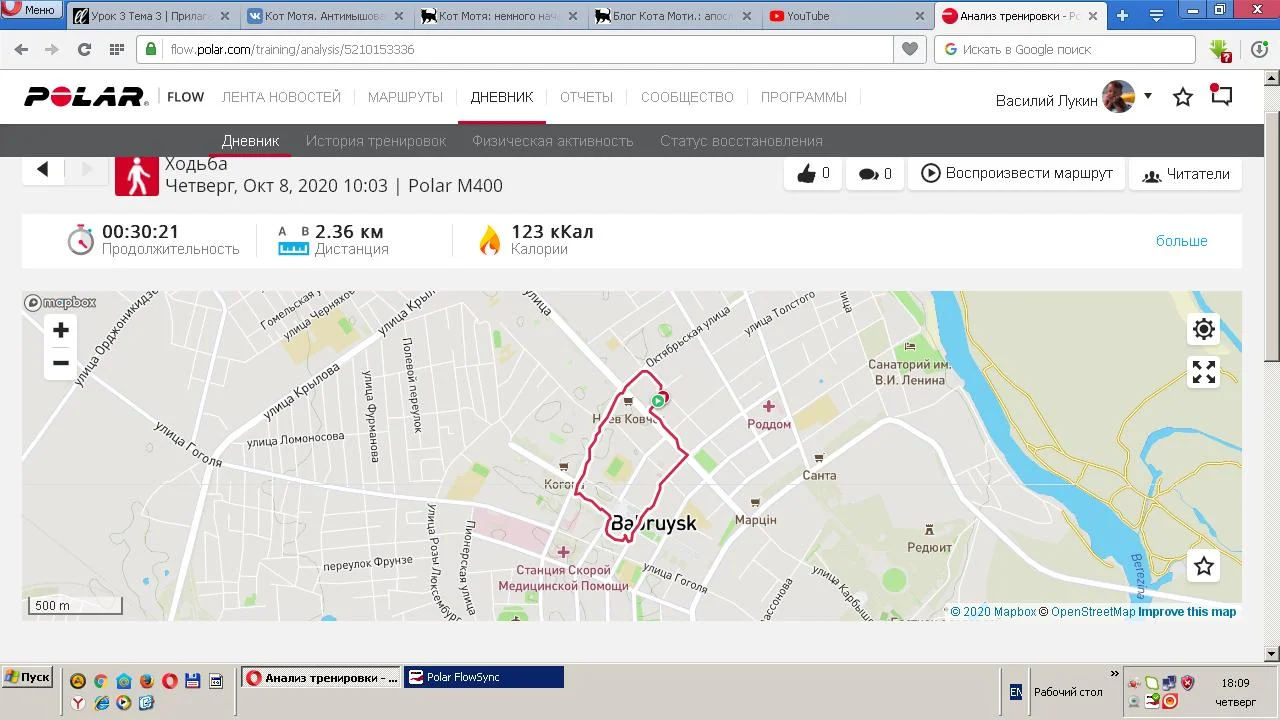Launch Firefox from quick launch
The width and height of the screenshot is (1280, 720).
[x=147, y=681]
